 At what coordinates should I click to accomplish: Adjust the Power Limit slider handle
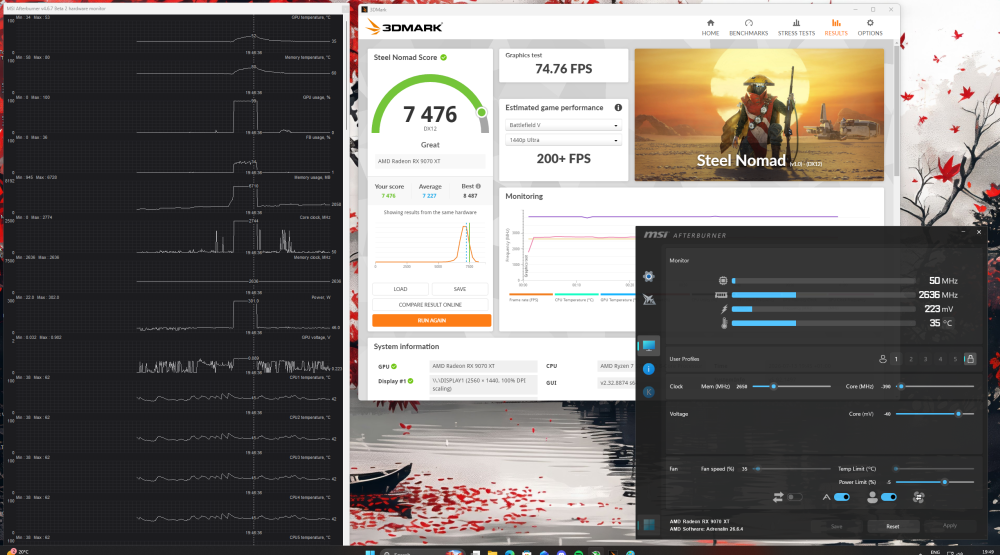point(945,482)
